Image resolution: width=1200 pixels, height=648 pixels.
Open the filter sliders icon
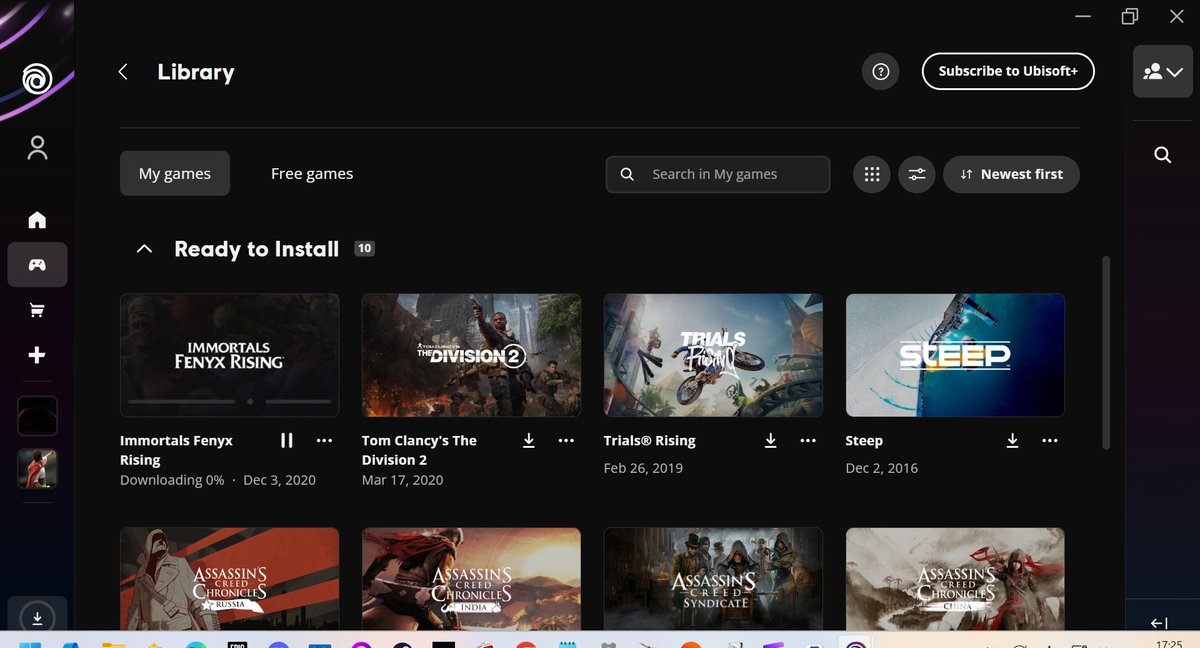917,174
